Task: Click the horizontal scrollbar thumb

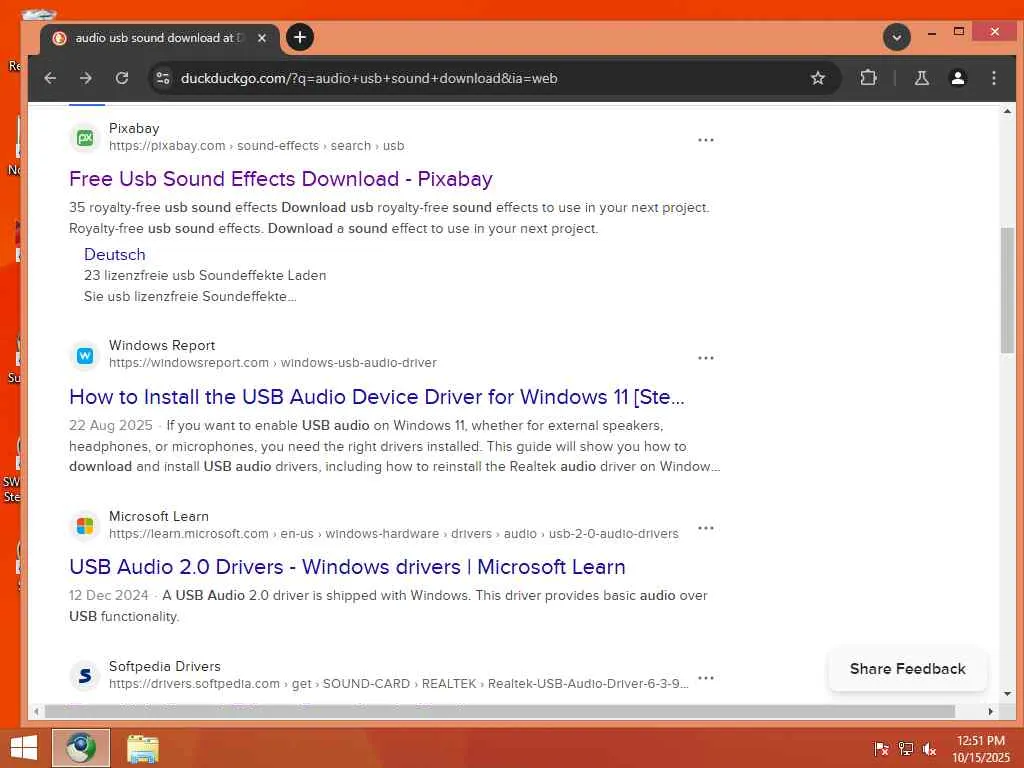Action: 500,711
